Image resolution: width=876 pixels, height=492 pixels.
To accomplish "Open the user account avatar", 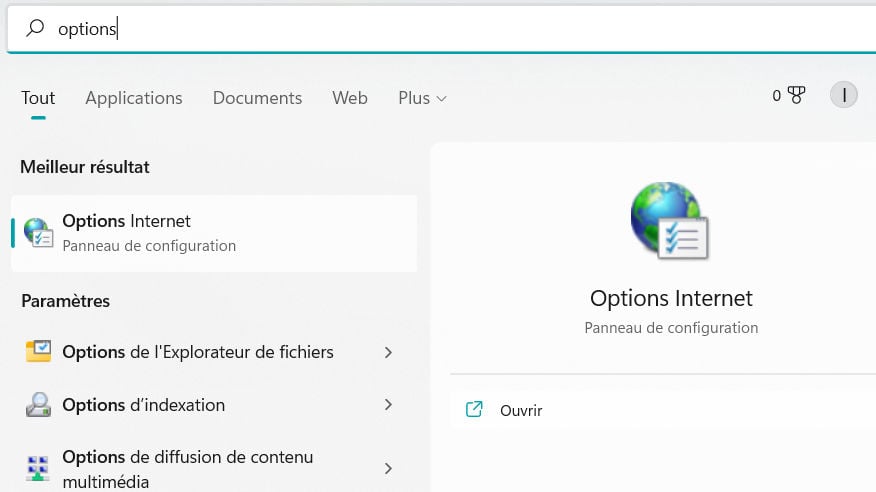I will pos(844,96).
